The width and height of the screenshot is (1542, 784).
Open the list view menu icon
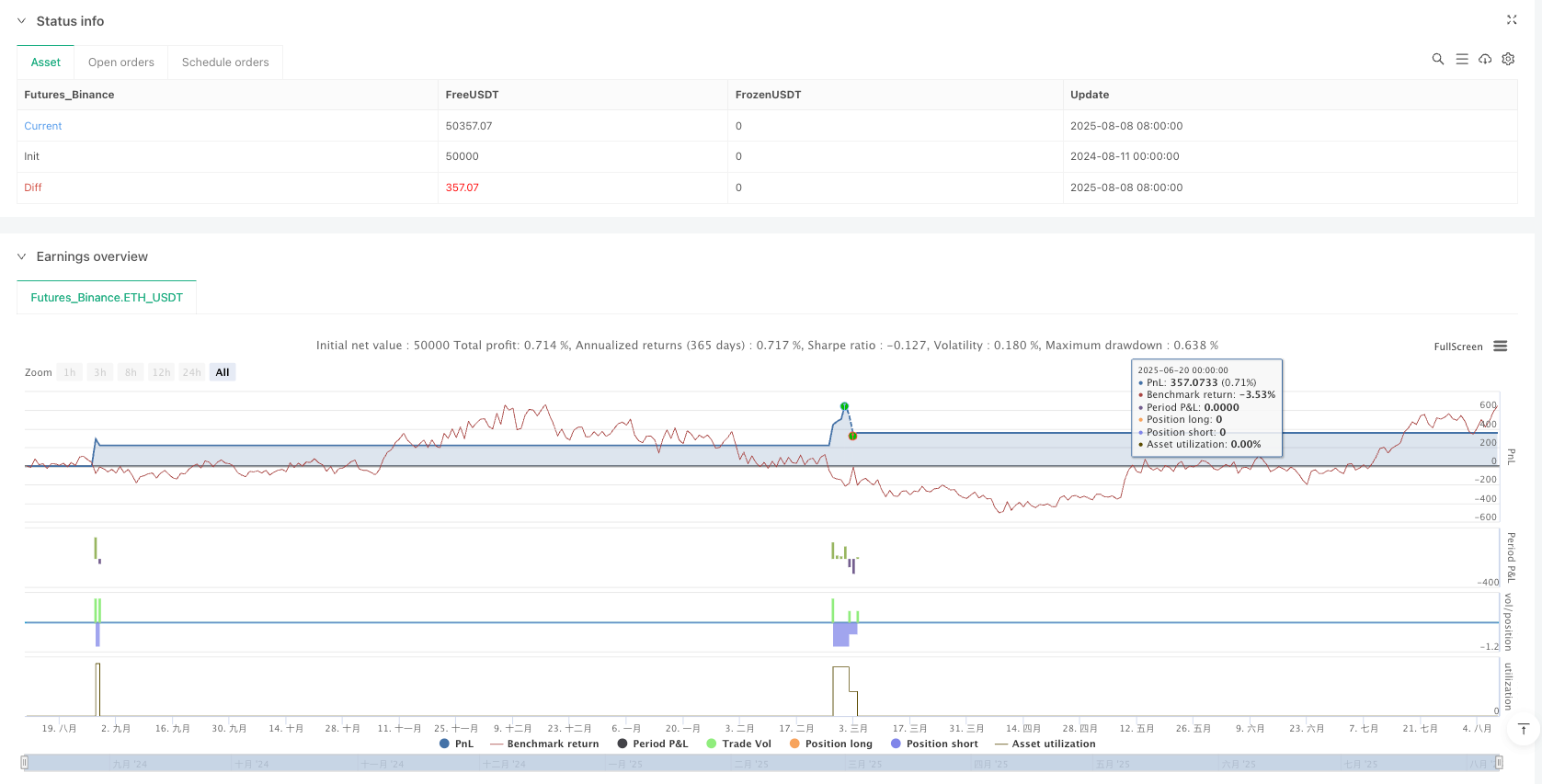[x=1462, y=59]
